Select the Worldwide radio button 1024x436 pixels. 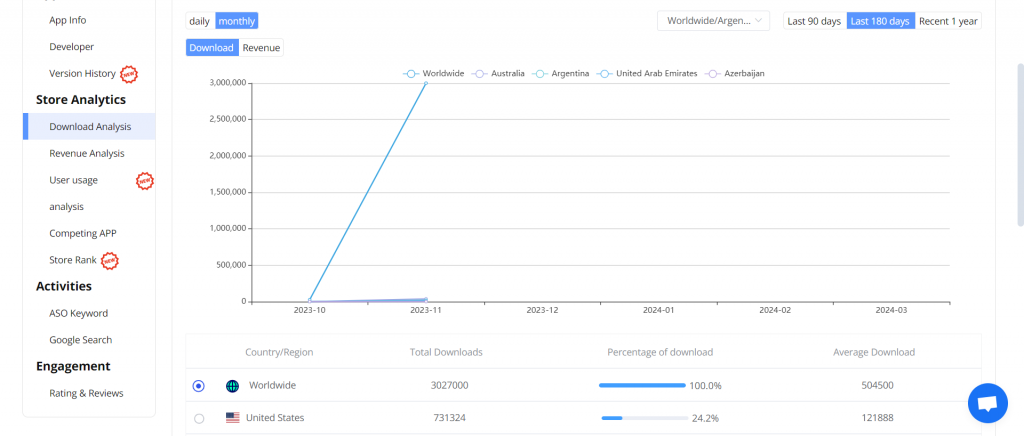click(x=199, y=386)
